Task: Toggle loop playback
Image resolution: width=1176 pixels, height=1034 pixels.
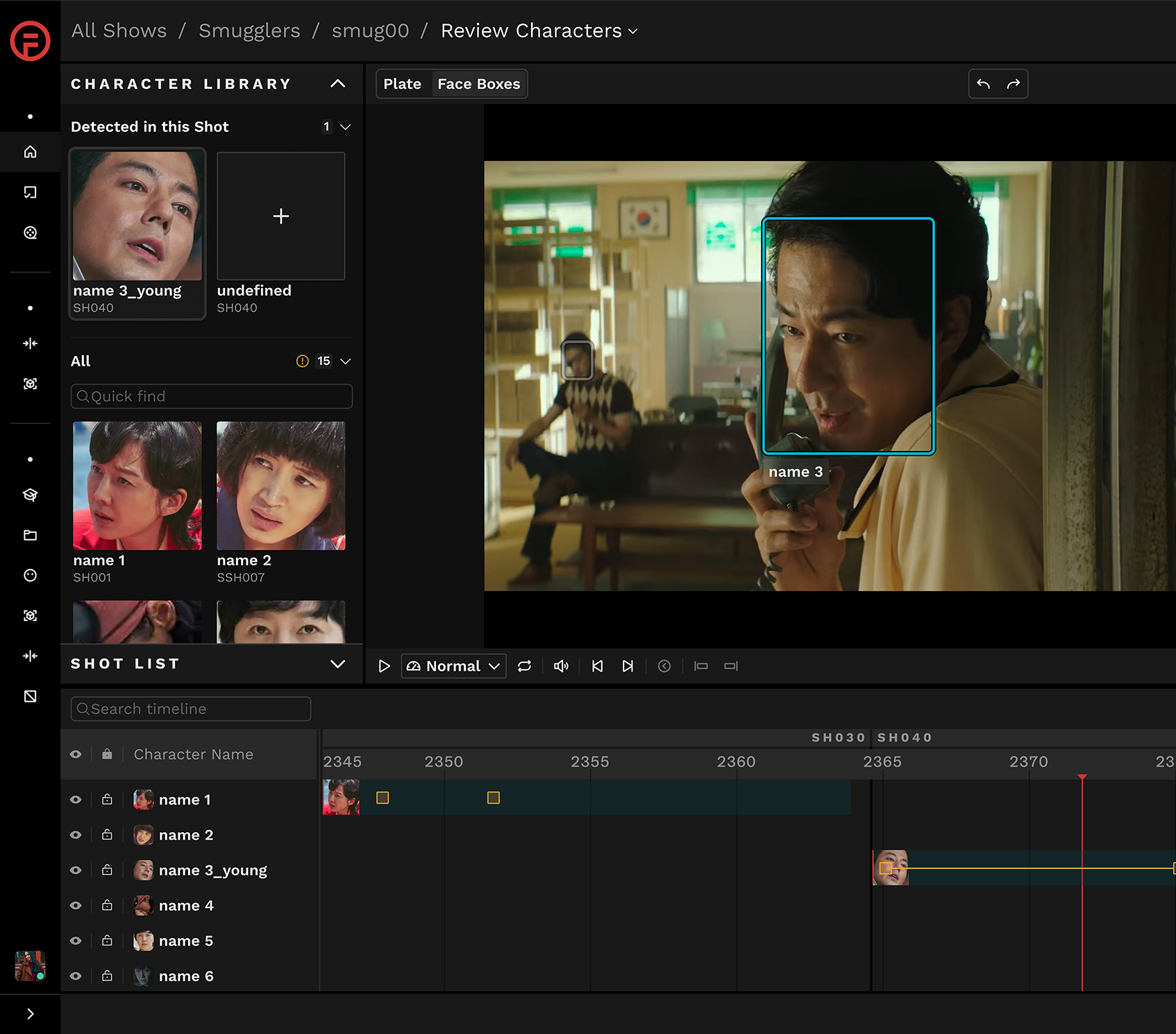Action: point(525,666)
